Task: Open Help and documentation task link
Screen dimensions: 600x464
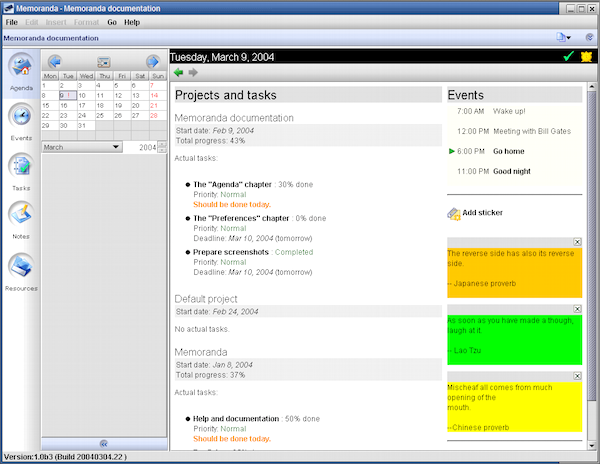Action: [x=236, y=419]
